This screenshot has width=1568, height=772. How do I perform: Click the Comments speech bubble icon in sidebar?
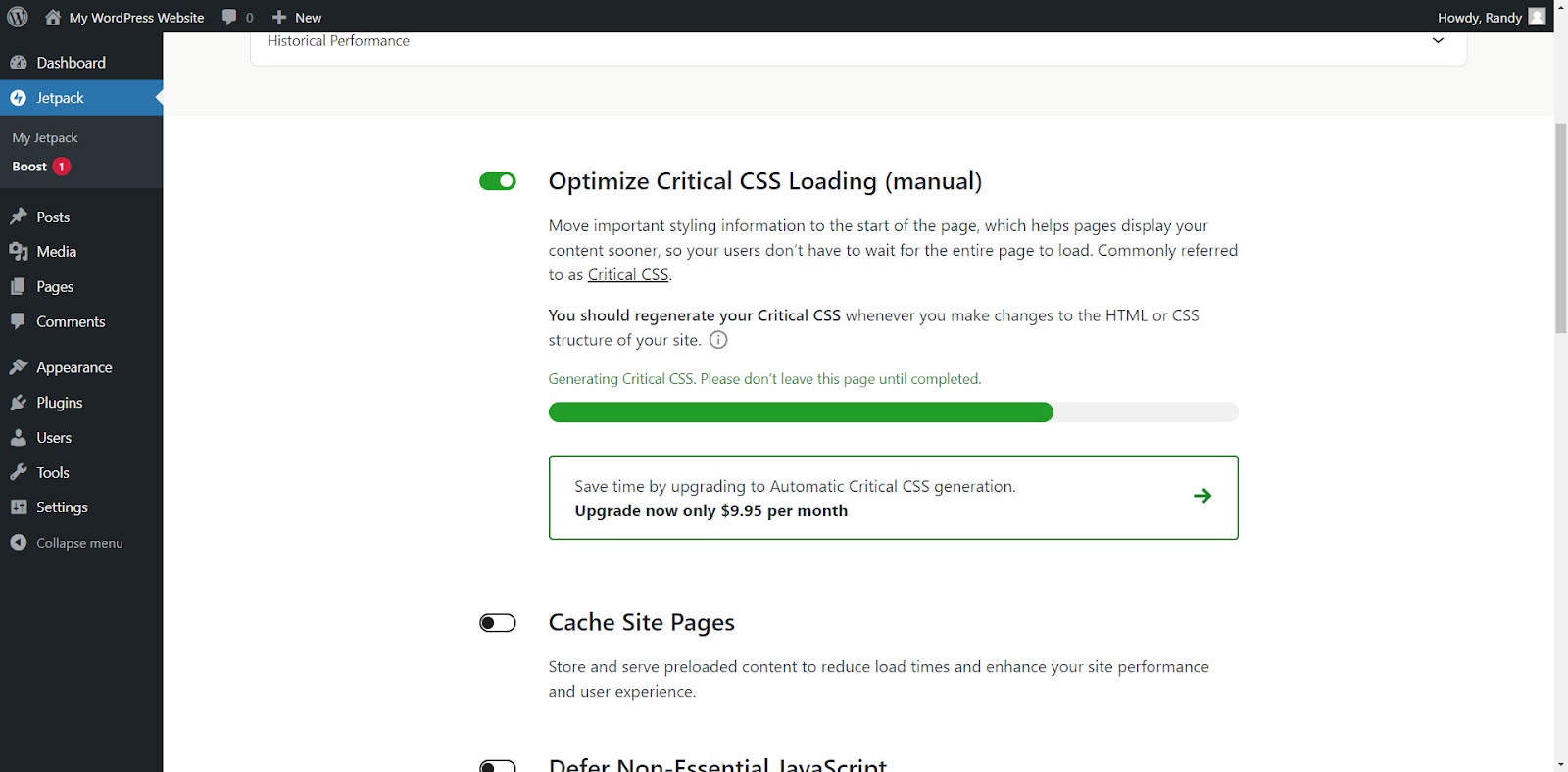point(19,321)
